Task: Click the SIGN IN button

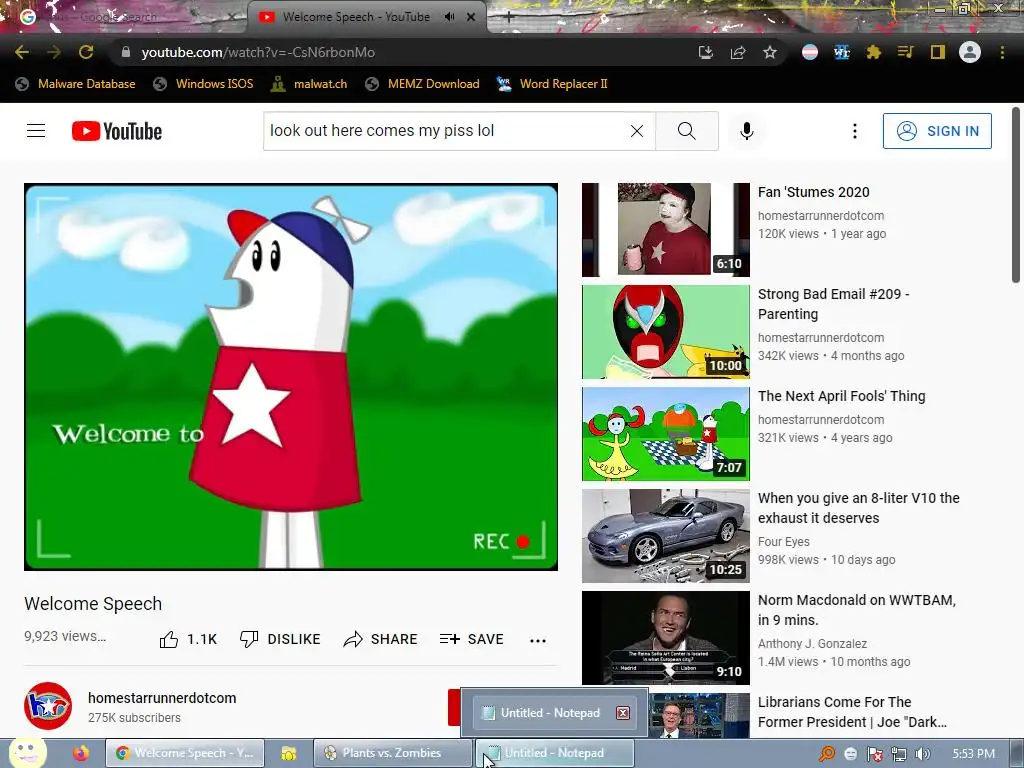Action: (x=937, y=131)
